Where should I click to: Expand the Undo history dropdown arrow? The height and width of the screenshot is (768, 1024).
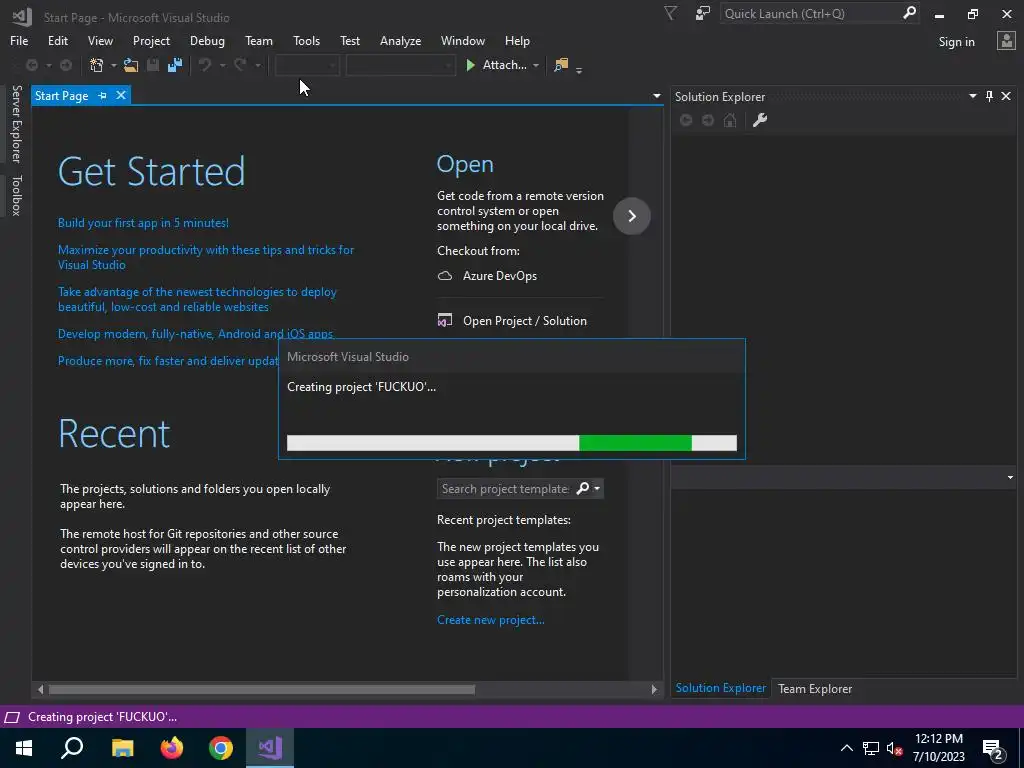pos(223,65)
